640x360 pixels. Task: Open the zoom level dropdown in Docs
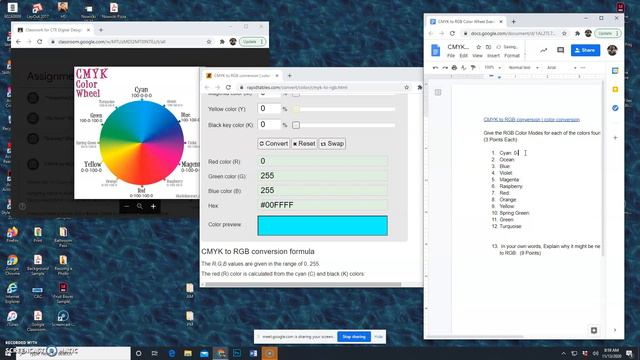(493, 68)
